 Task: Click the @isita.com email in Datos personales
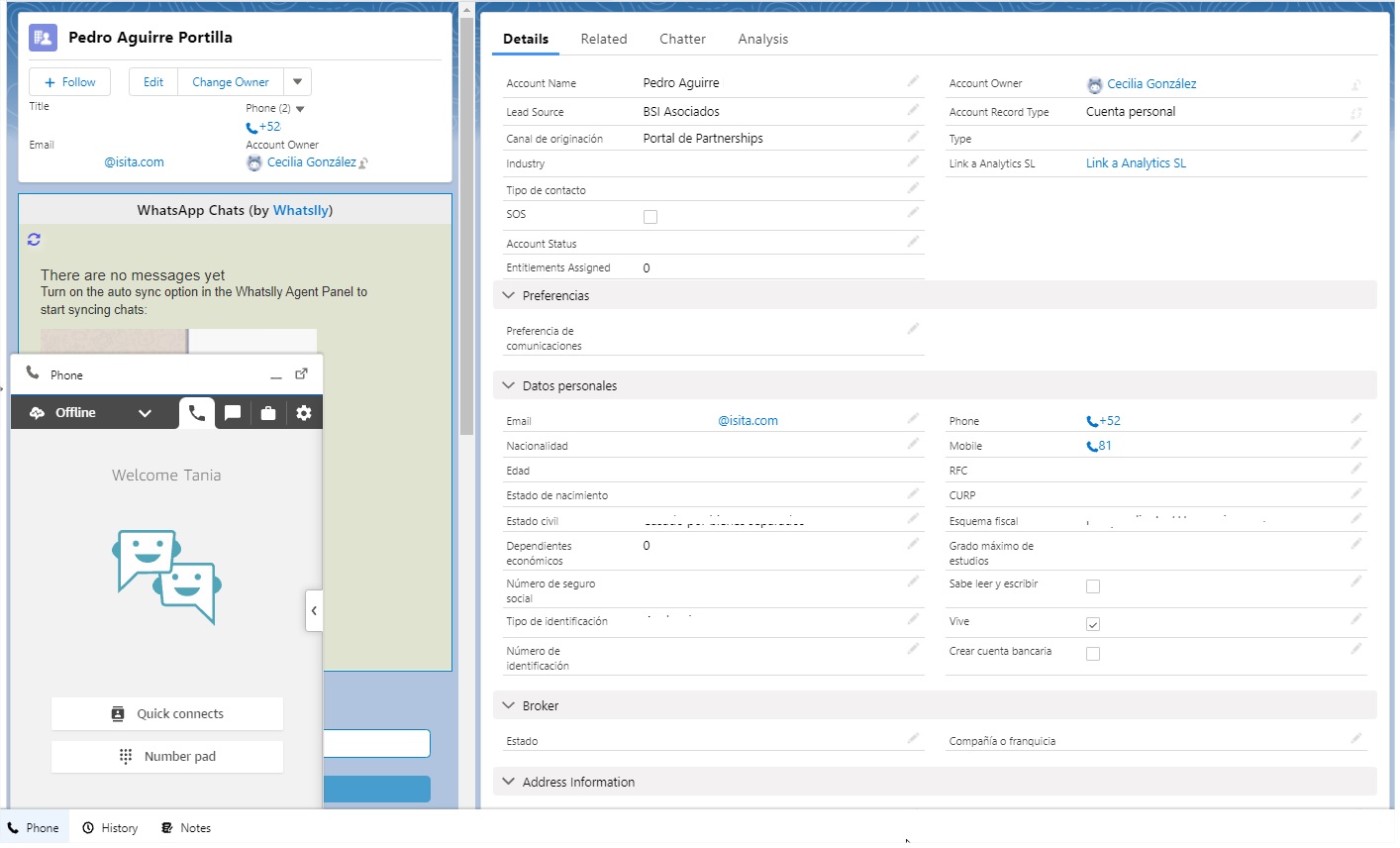[749, 421]
